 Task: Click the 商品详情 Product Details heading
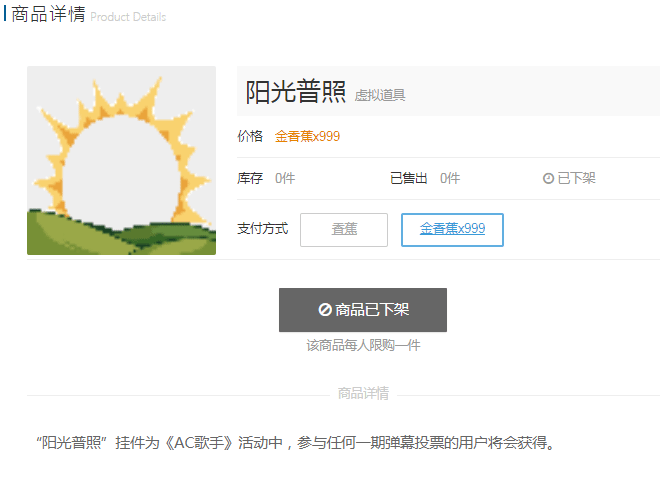[89, 15]
